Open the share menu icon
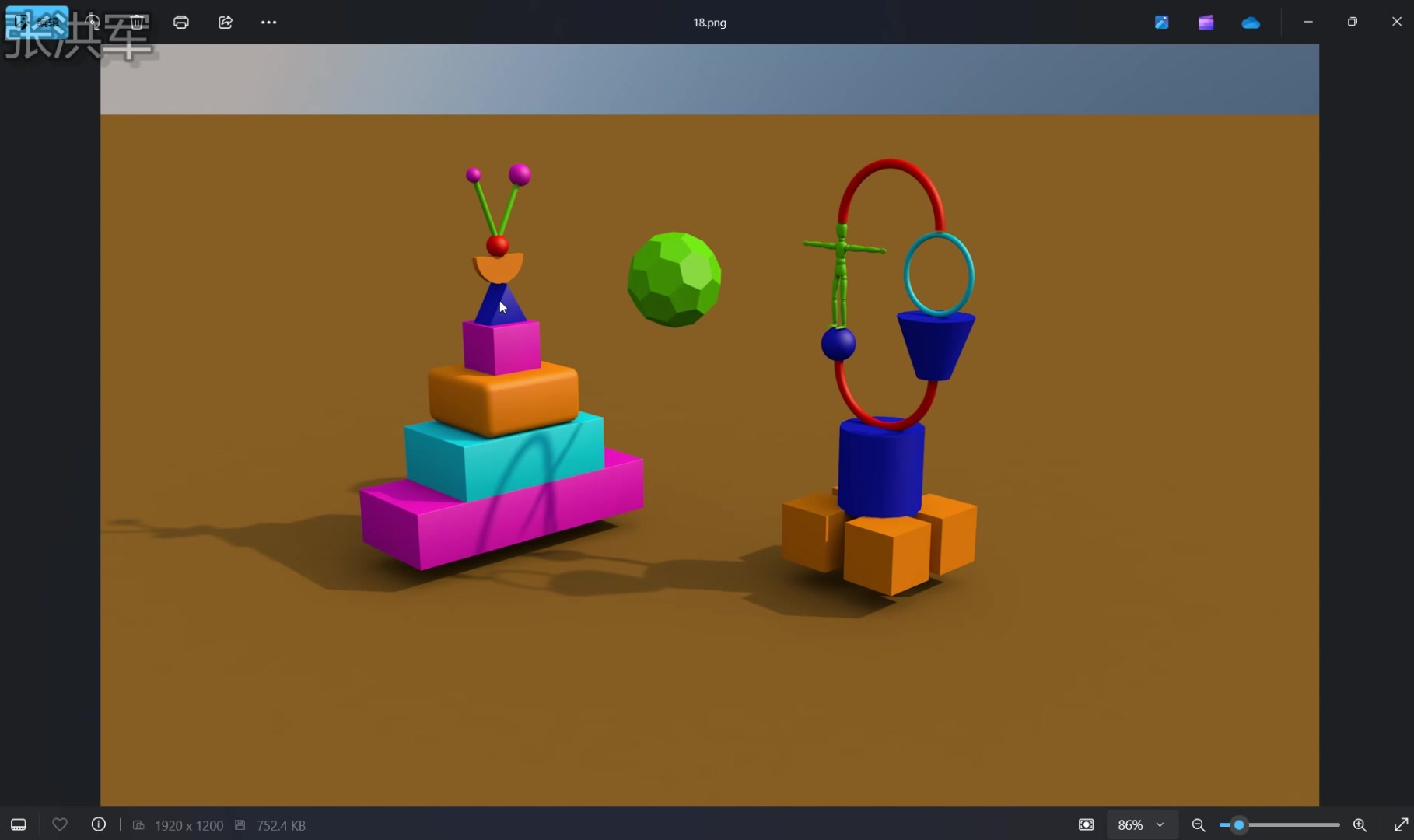Screen dimensions: 1414x840 pyautogui.click(x=226, y=22)
